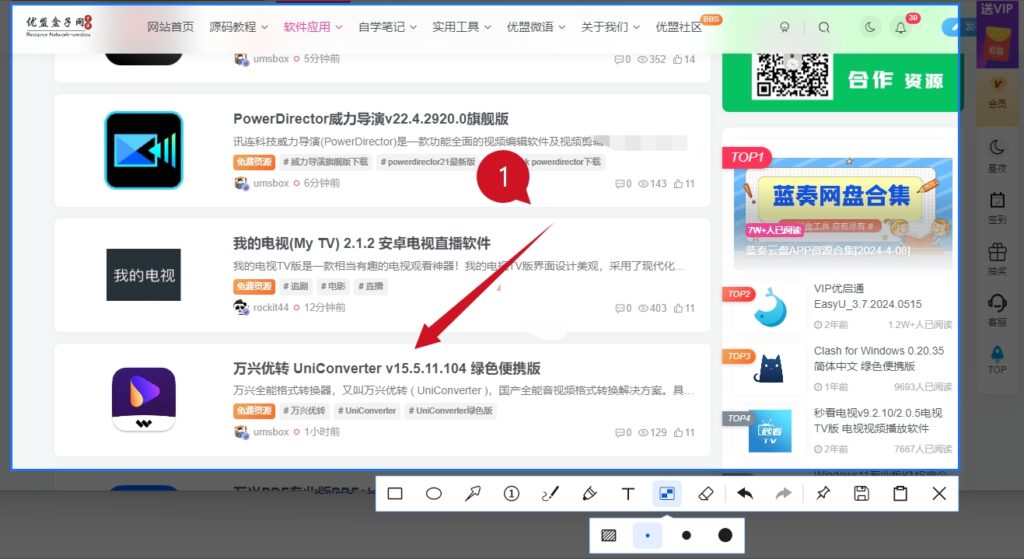Click the #电影 tag
The image size is (1024, 559).
333,286
